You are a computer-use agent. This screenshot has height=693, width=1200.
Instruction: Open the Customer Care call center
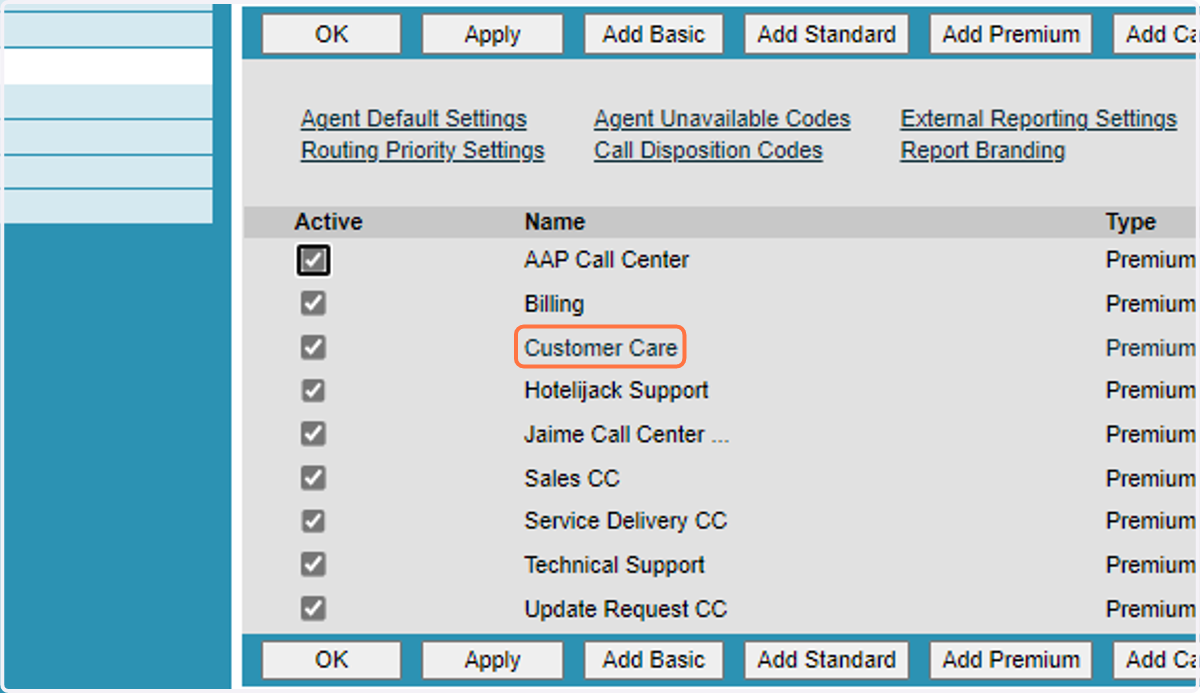click(601, 348)
